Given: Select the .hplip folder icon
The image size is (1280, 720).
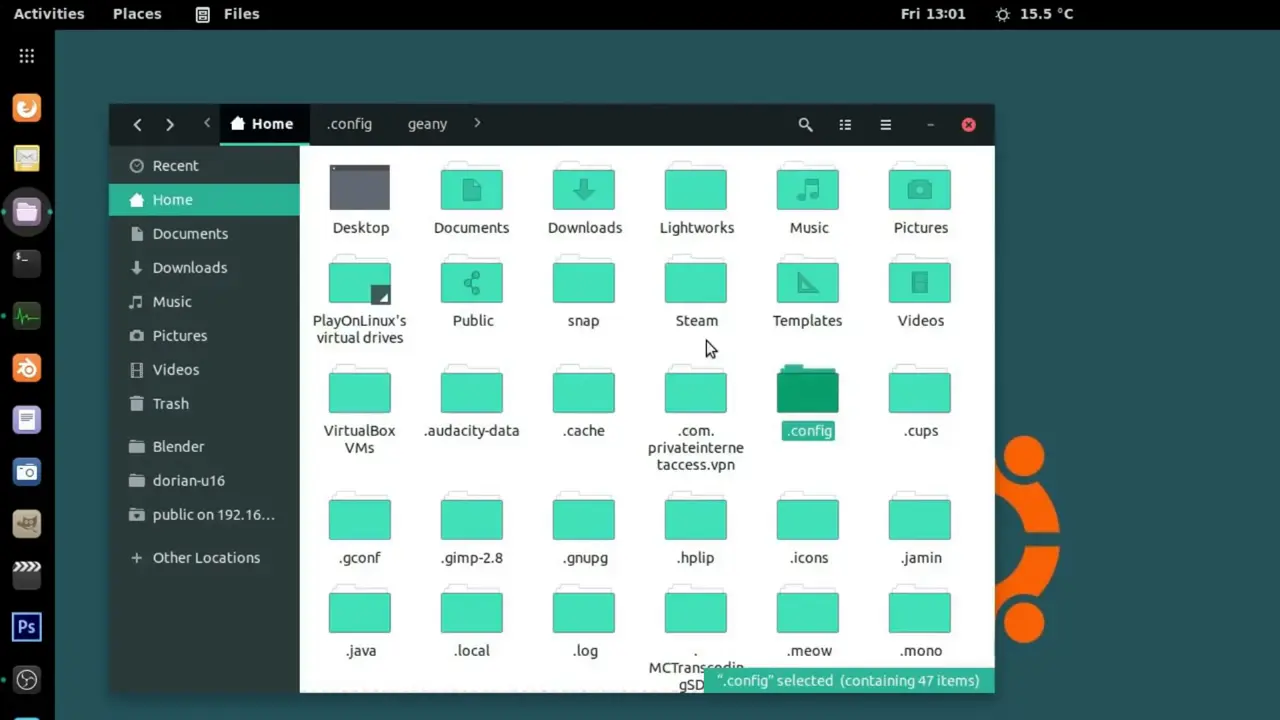Looking at the screenshot, I should click(696, 518).
